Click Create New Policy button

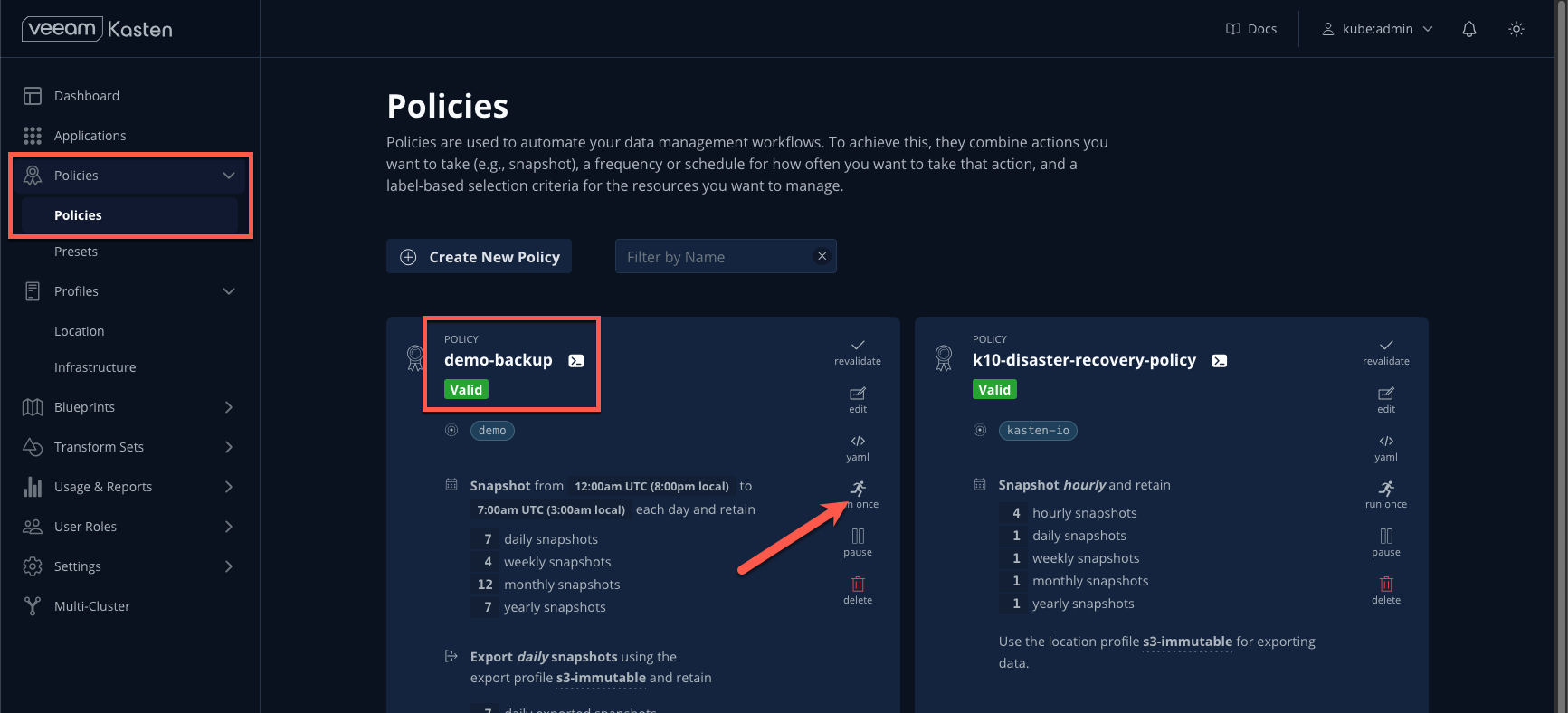479,257
